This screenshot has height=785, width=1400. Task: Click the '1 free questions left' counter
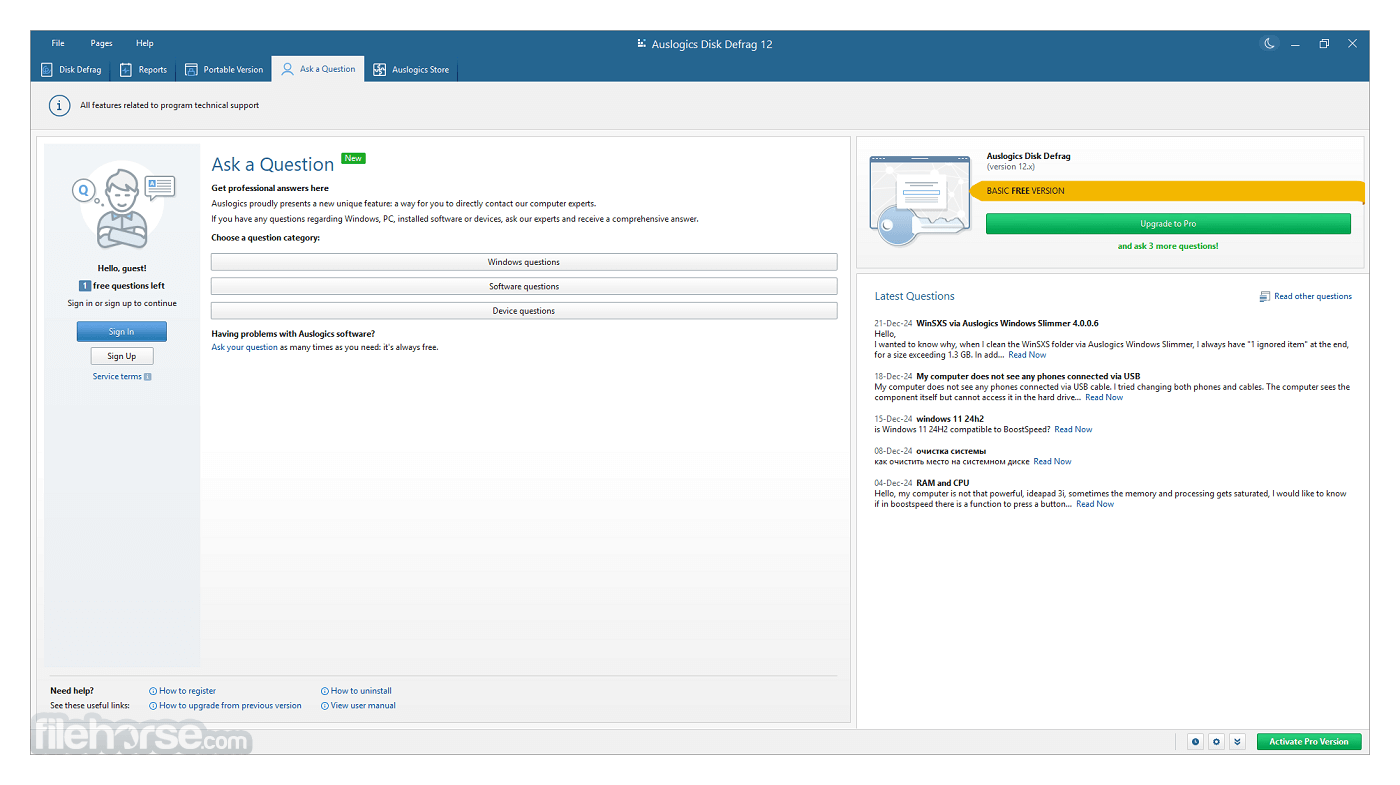pyautogui.click(x=122, y=286)
